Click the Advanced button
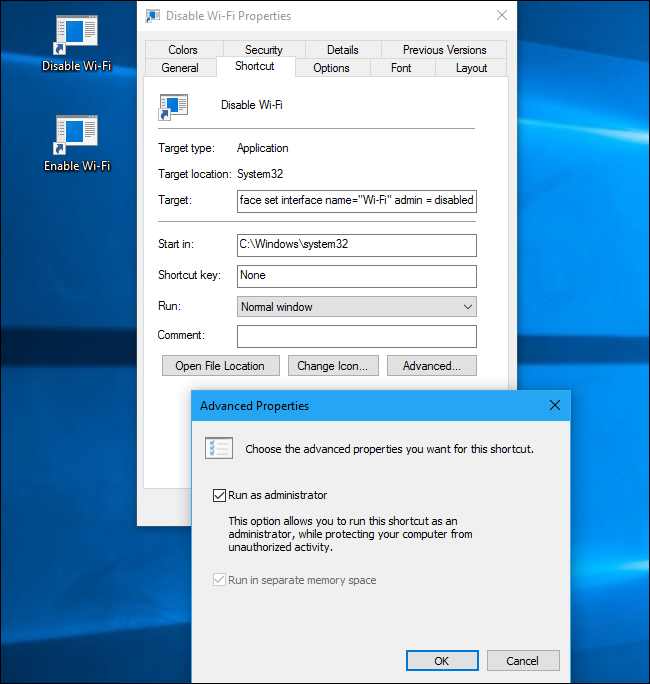This screenshot has height=684, width=650. 431,366
